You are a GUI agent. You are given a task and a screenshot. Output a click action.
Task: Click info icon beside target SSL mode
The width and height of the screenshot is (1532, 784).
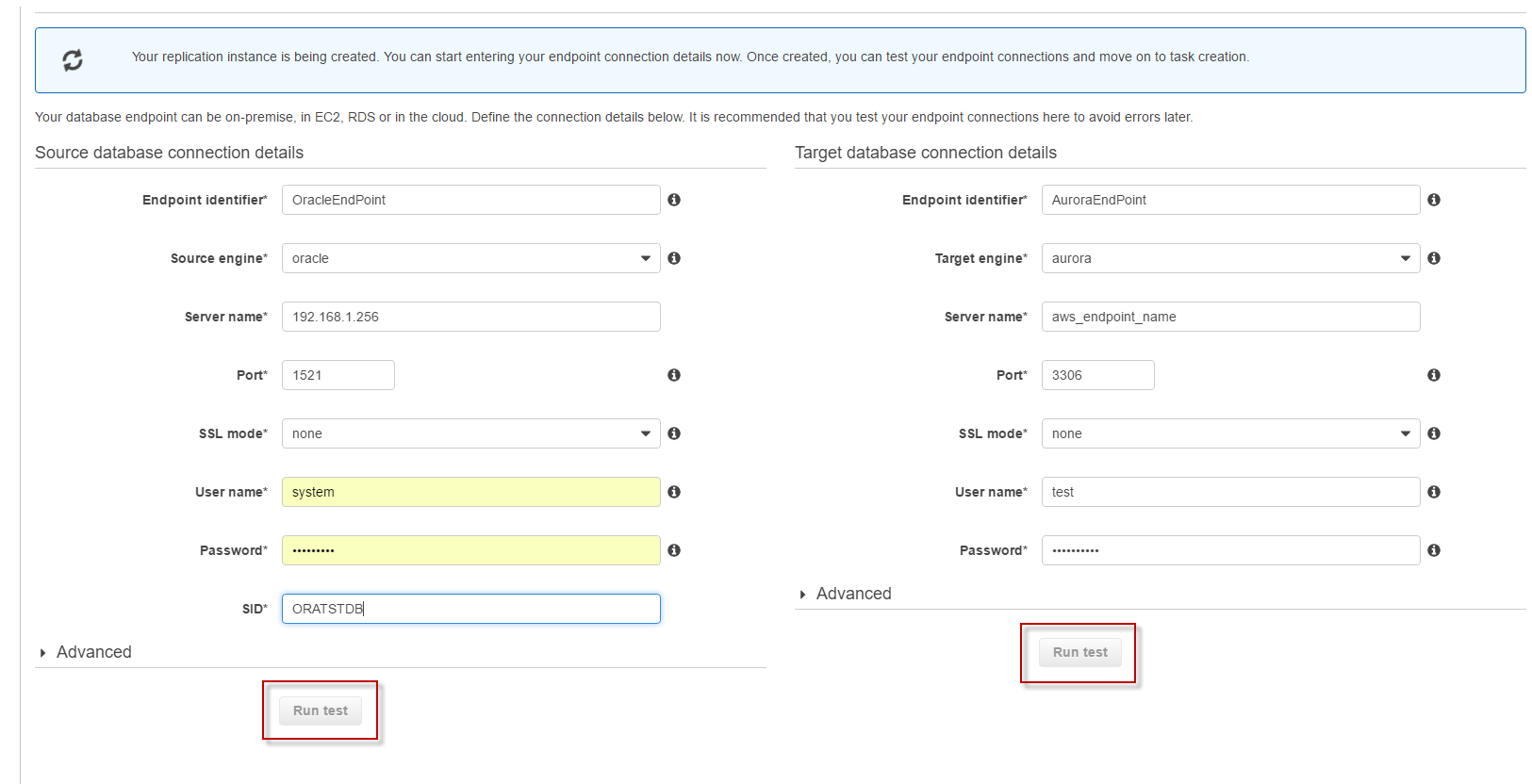click(x=1434, y=433)
